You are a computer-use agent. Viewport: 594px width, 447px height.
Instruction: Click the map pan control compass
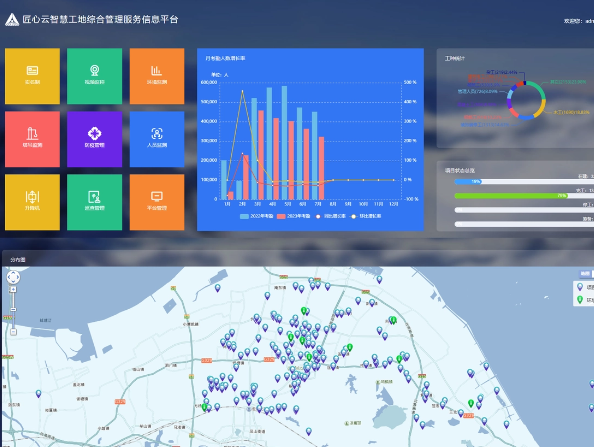pos(13,277)
